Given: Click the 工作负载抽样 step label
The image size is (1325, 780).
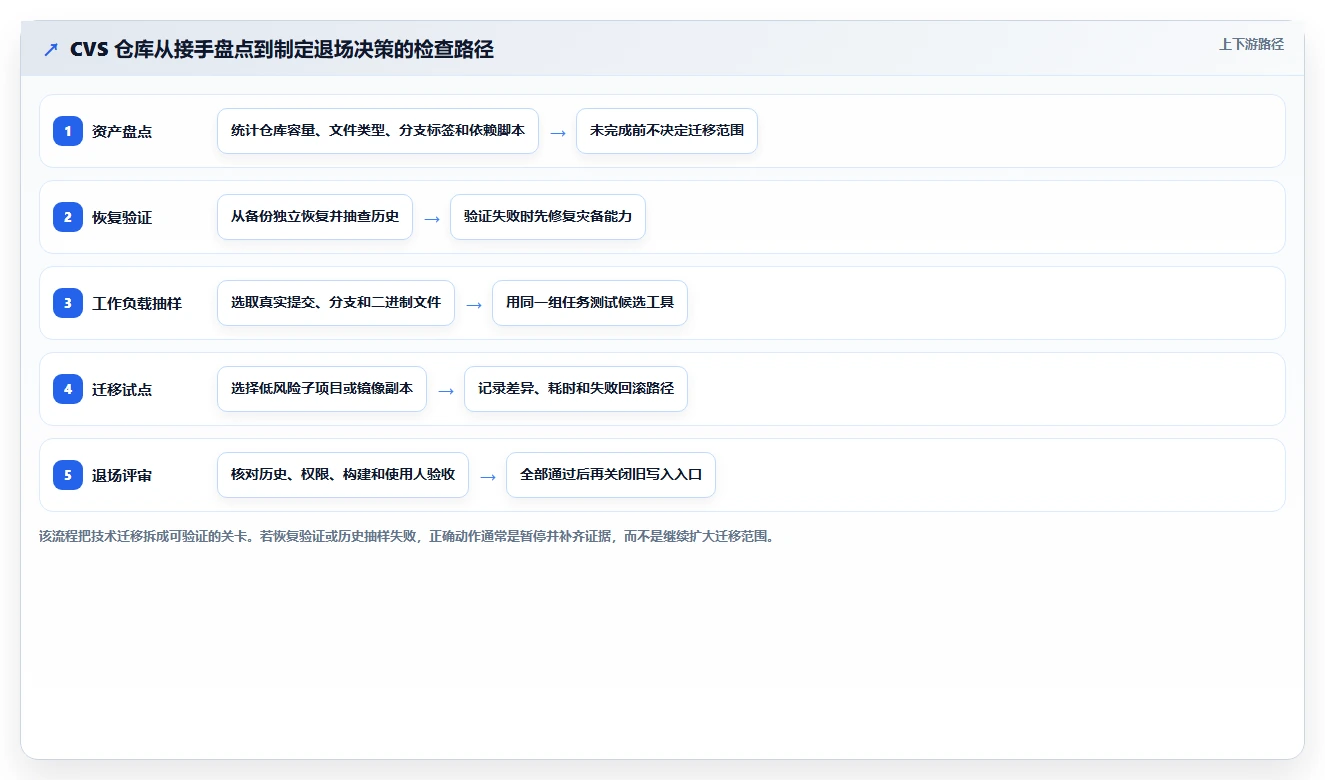Looking at the screenshot, I should click(137, 303).
